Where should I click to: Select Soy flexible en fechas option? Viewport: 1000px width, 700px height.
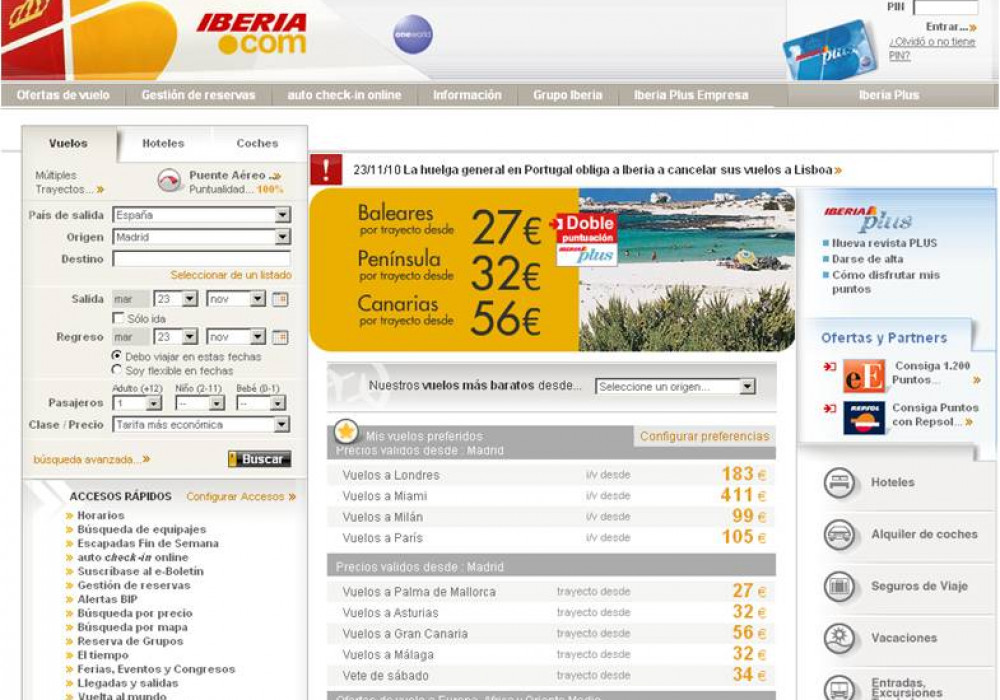pyautogui.click(x=117, y=369)
